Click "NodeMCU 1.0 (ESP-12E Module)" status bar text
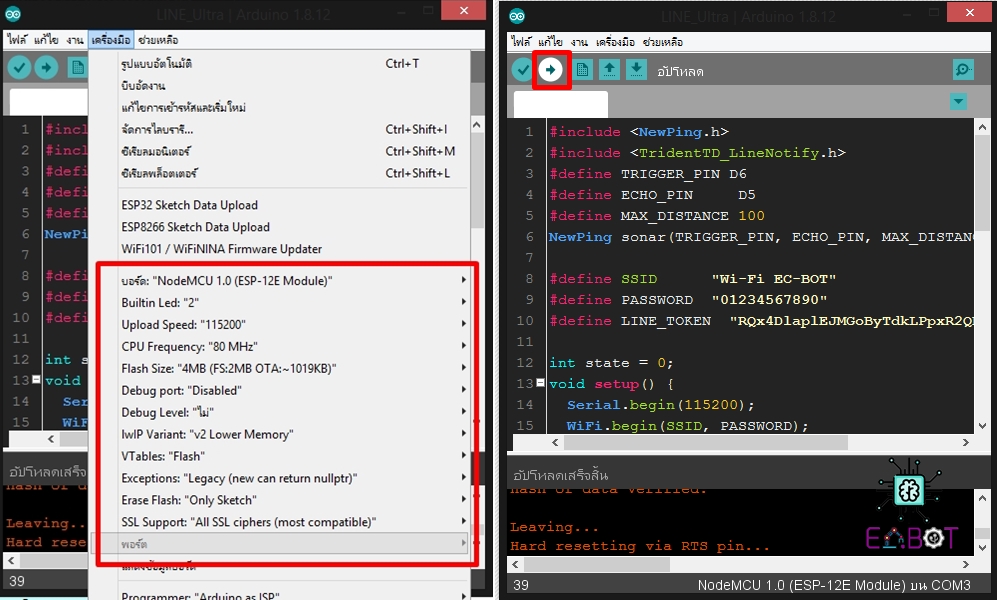The width and height of the screenshot is (997, 600). tap(801, 585)
